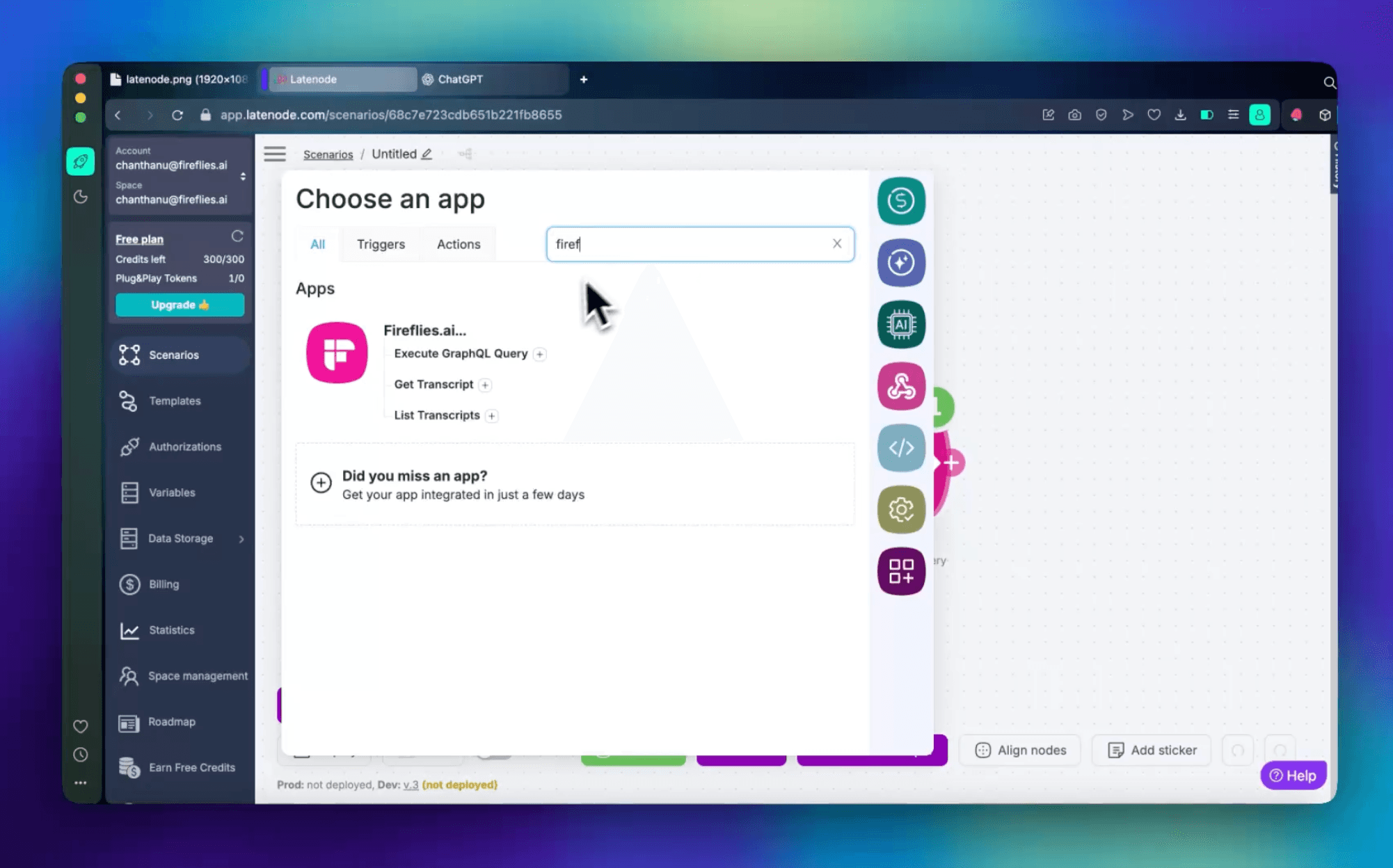Open the ChatGPT browser tab

(460, 79)
